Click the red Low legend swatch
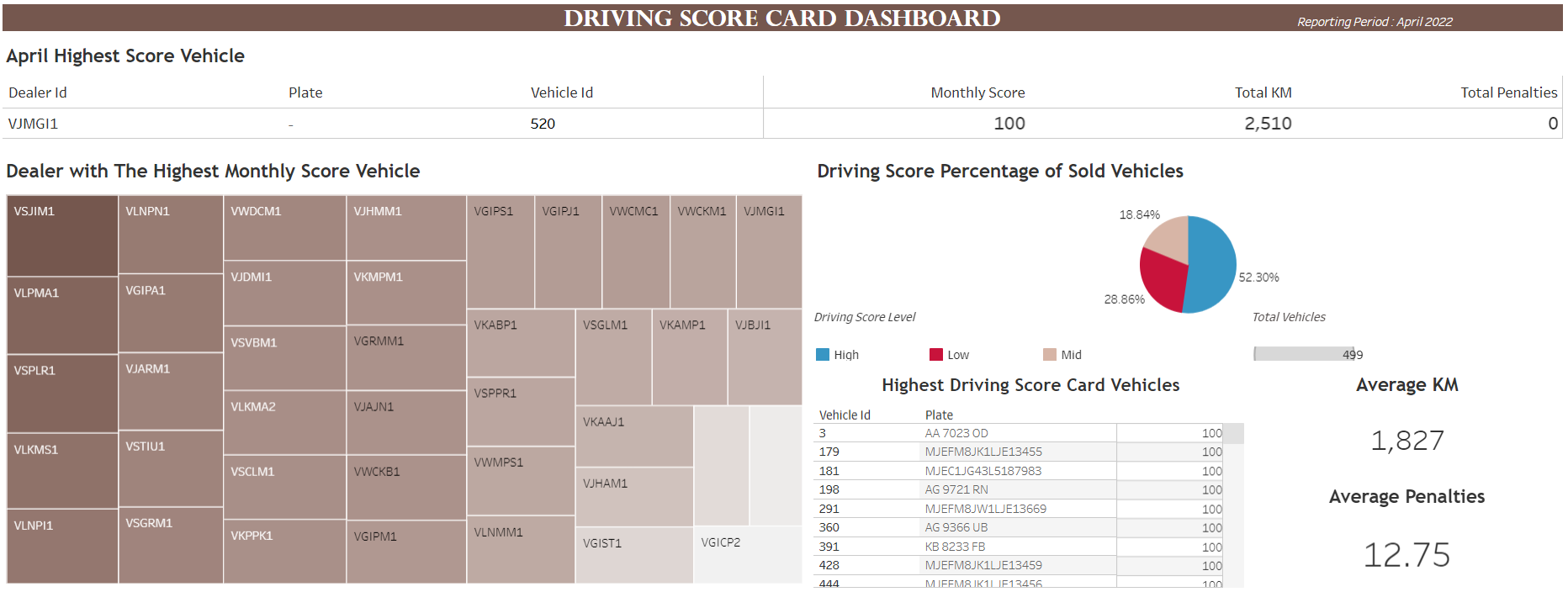The height and width of the screenshot is (592, 1568). pos(935,355)
